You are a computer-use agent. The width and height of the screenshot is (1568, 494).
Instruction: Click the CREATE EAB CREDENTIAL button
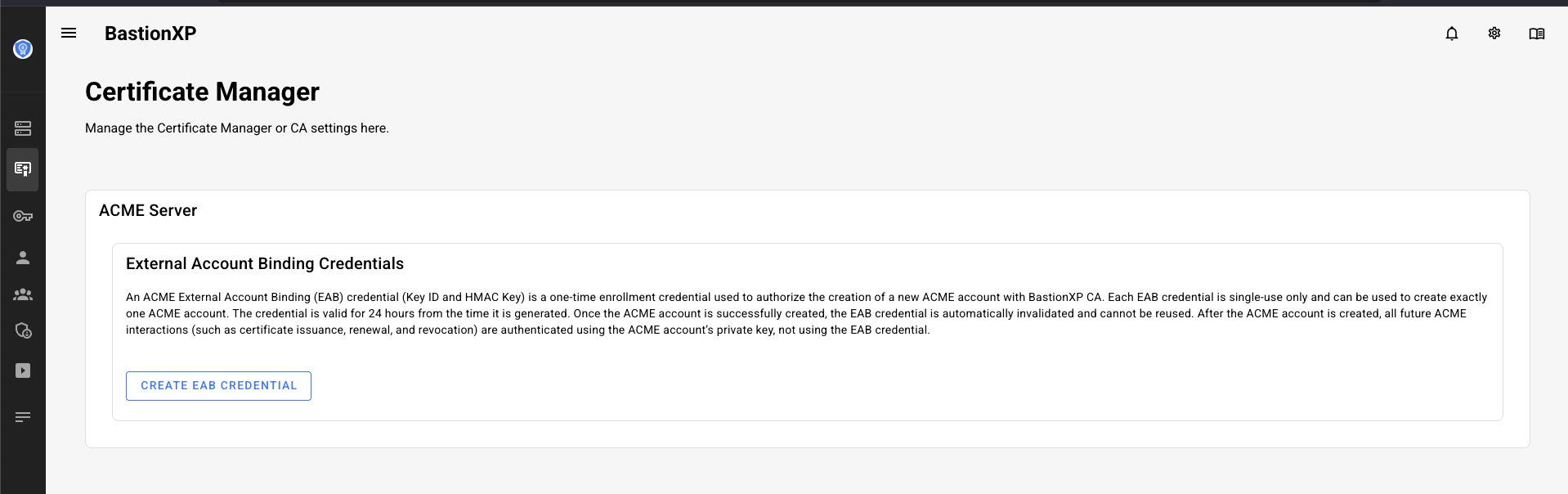pyautogui.click(x=218, y=385)
